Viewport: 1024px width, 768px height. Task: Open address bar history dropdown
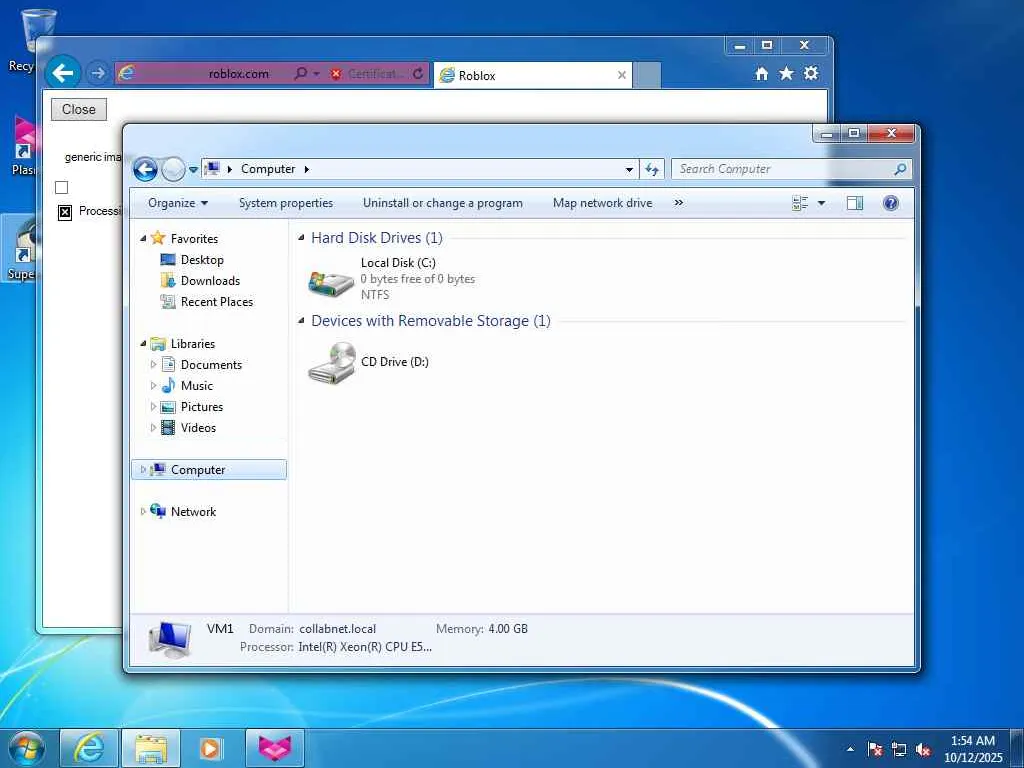(x=629, y=169)
